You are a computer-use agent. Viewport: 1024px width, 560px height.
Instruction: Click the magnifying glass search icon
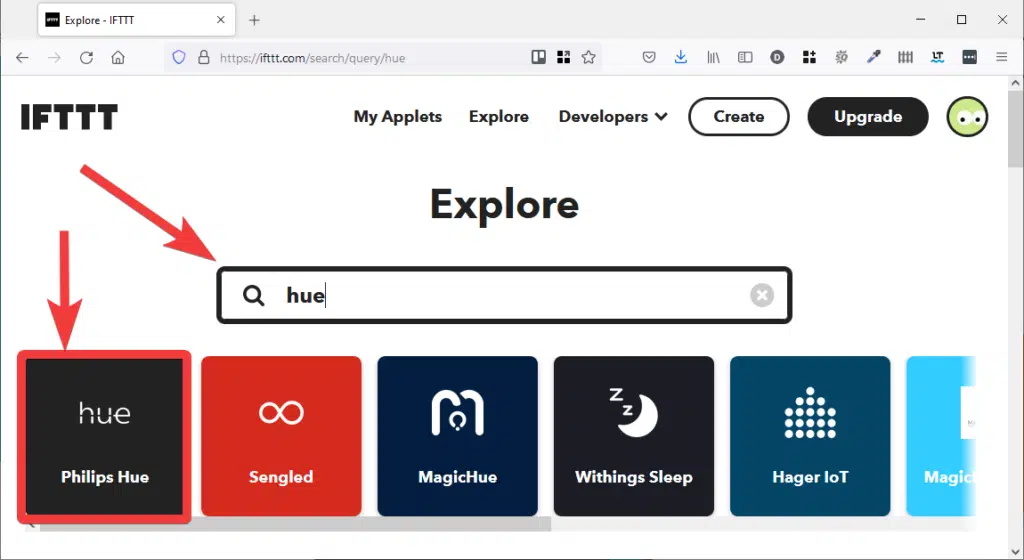coord(254,295)
